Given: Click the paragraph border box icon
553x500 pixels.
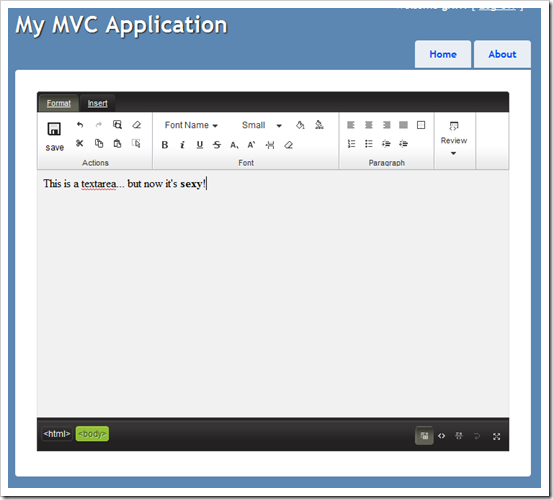Looking at the screenshot, I should tap(421, 125).
